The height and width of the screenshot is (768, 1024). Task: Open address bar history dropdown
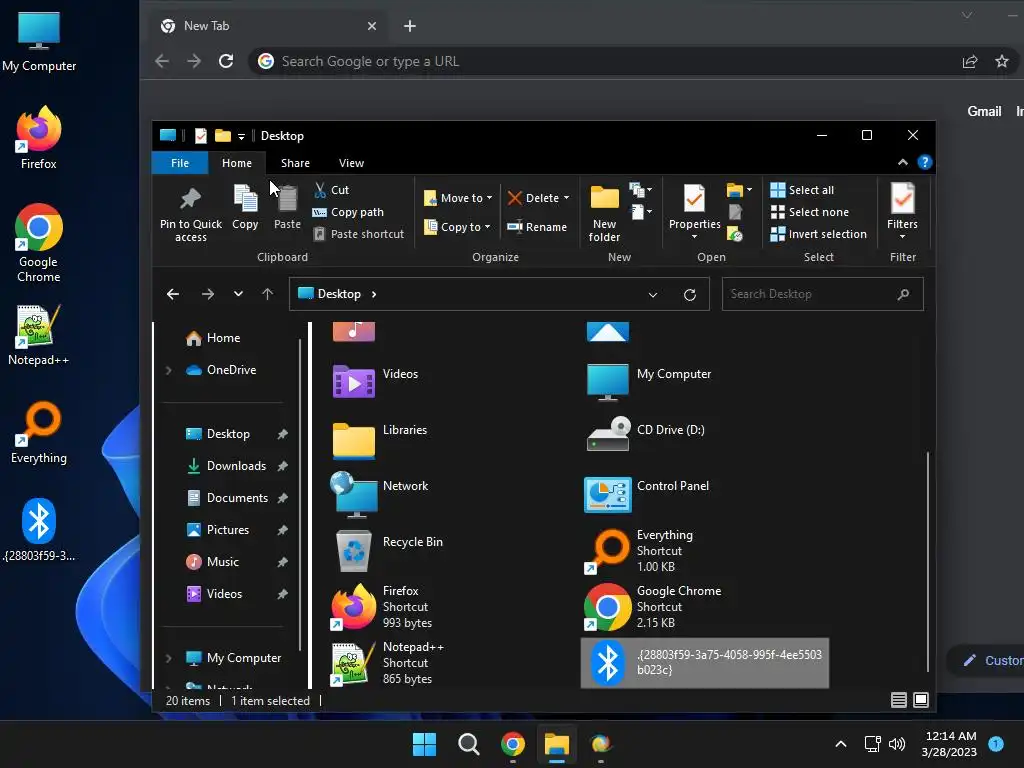(652, 295)
